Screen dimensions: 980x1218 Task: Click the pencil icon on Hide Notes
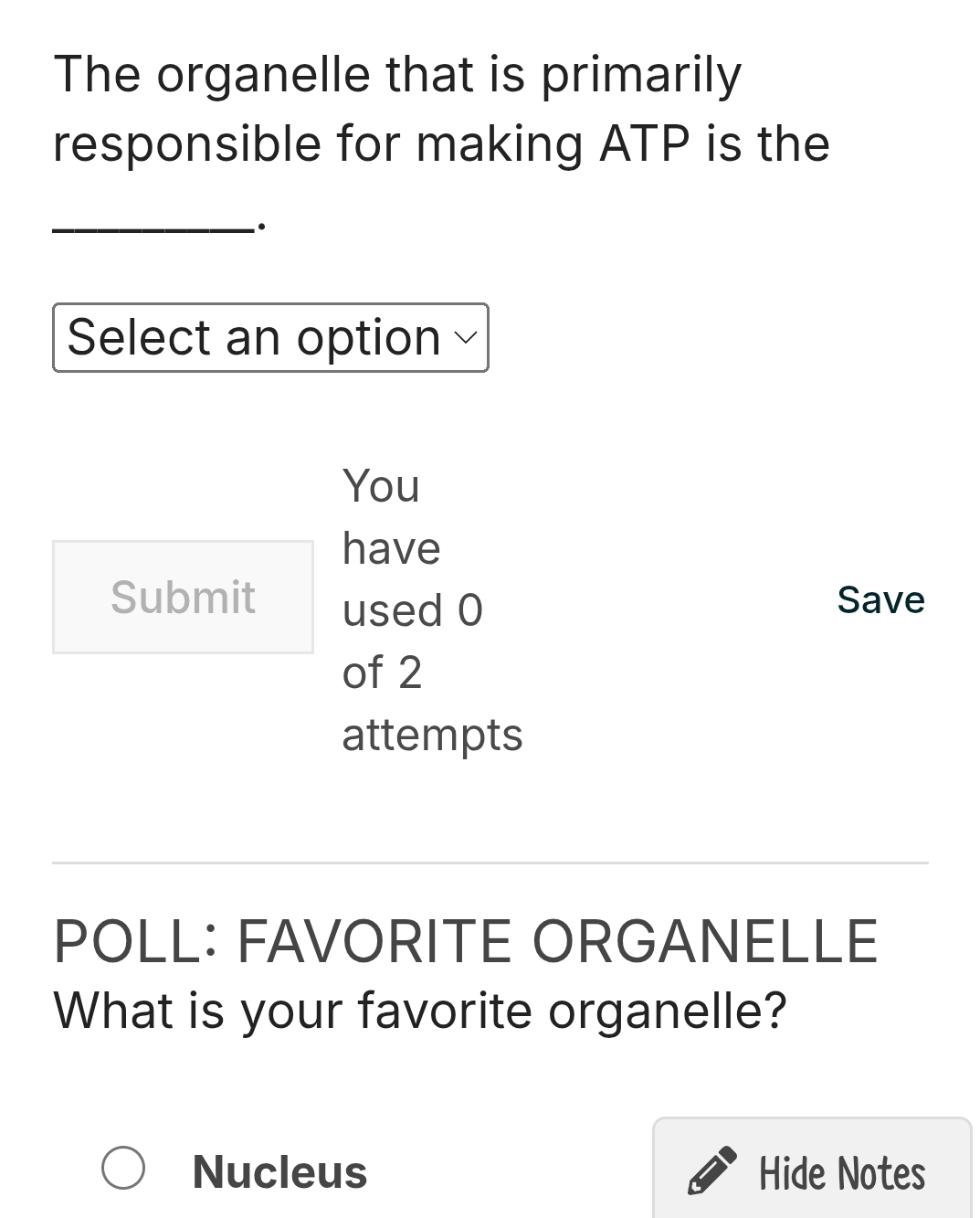[x=711, y=1170]
